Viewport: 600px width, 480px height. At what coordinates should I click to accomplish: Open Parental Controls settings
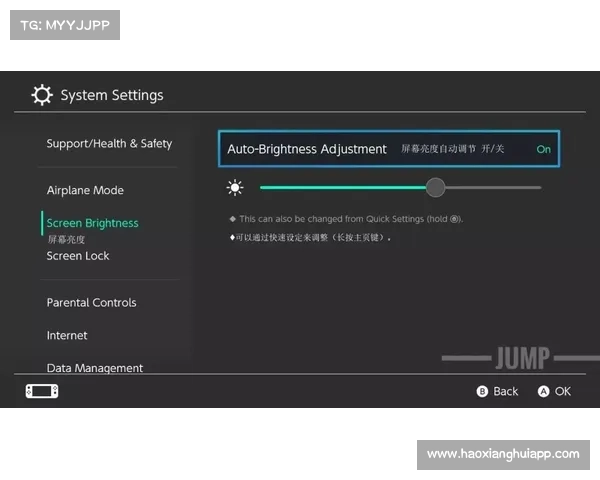(91, 303)
